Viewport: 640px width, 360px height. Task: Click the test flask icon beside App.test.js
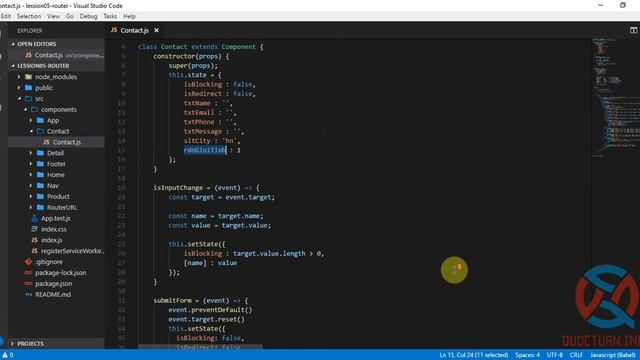tap(34, 218)
